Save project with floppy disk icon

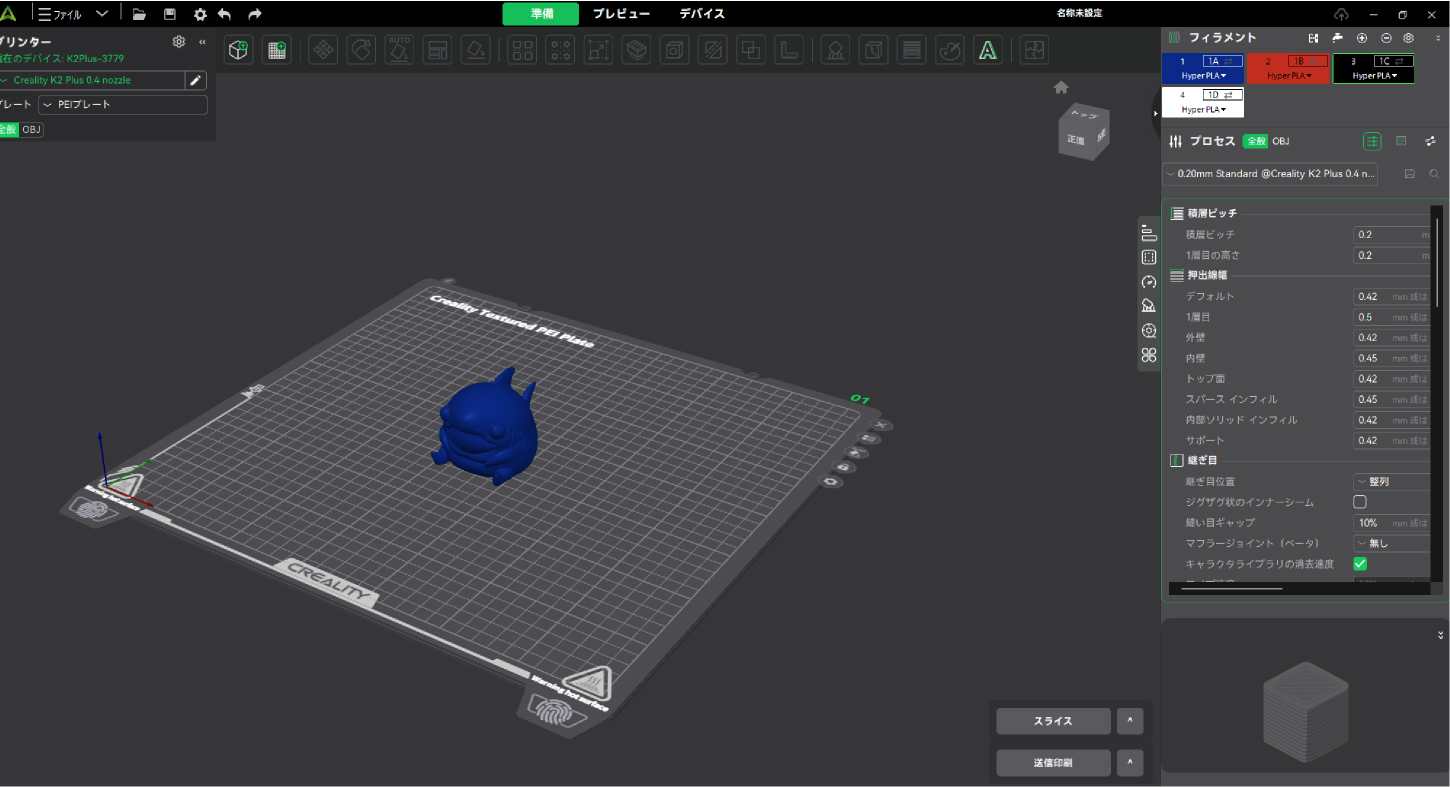pos(169,14)
